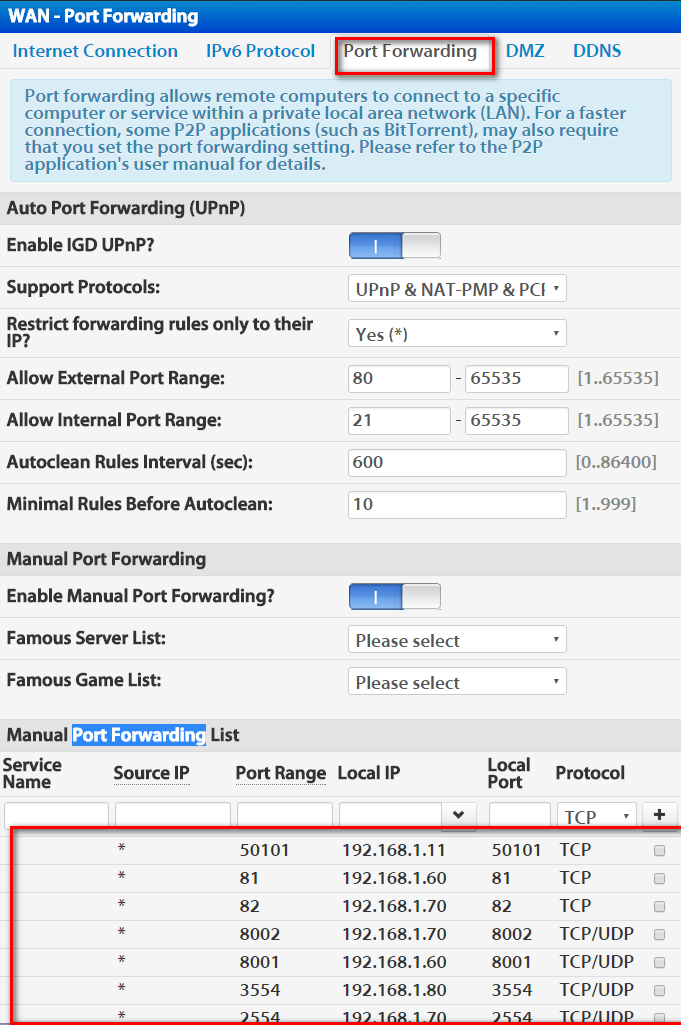This screenshot has height=1025, width=681.
Task: Expand the Restrict forwarding rules dropdown
Action: tap(457, 334)
